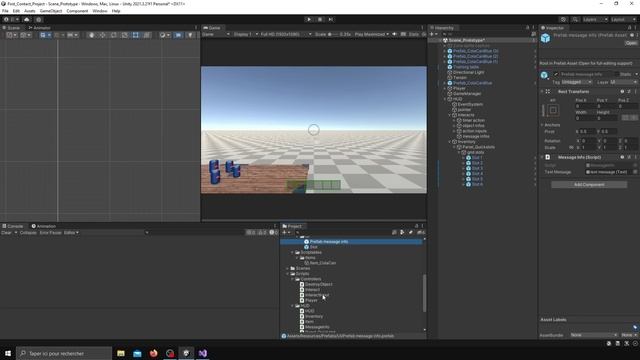Click the search icon in top toolbar
The width and height of the screenshot is (640, 360).
575,20
